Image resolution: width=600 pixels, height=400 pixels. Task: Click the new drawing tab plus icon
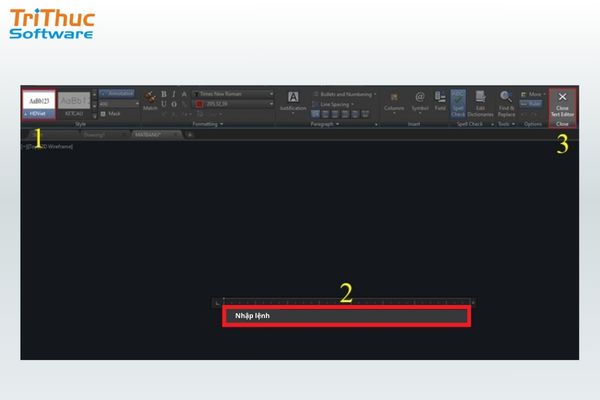click(189, 135)
